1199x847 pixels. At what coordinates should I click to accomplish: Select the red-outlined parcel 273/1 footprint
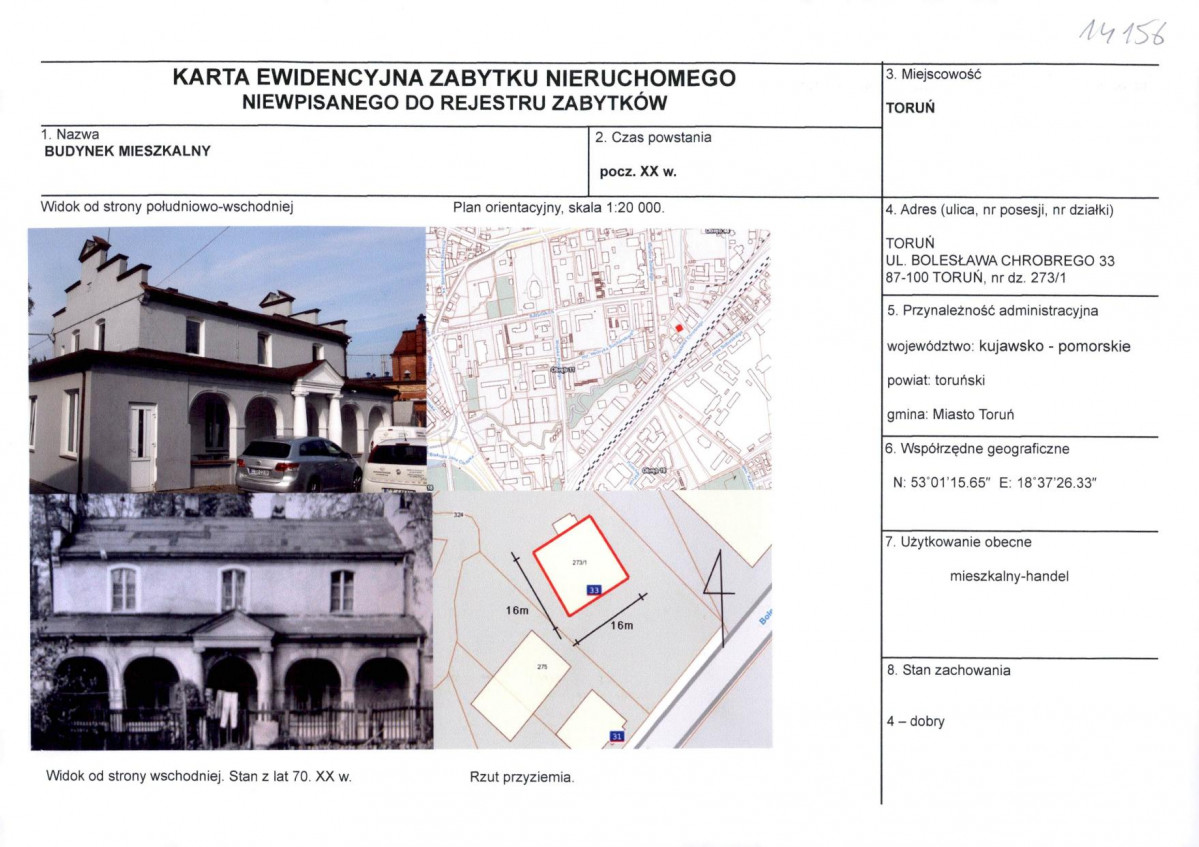pos(581,566)
